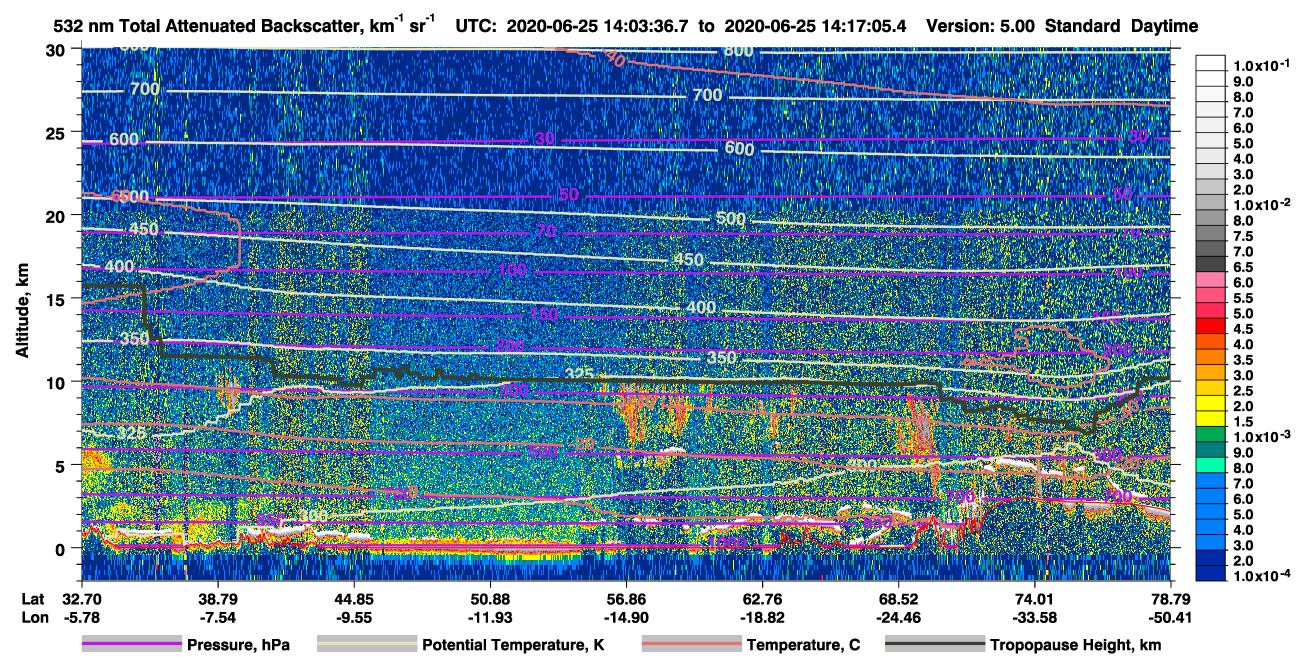1300x667 pixels.
Task: Click the magenta 150 pressure contour label
Action: tap(544, 314)
